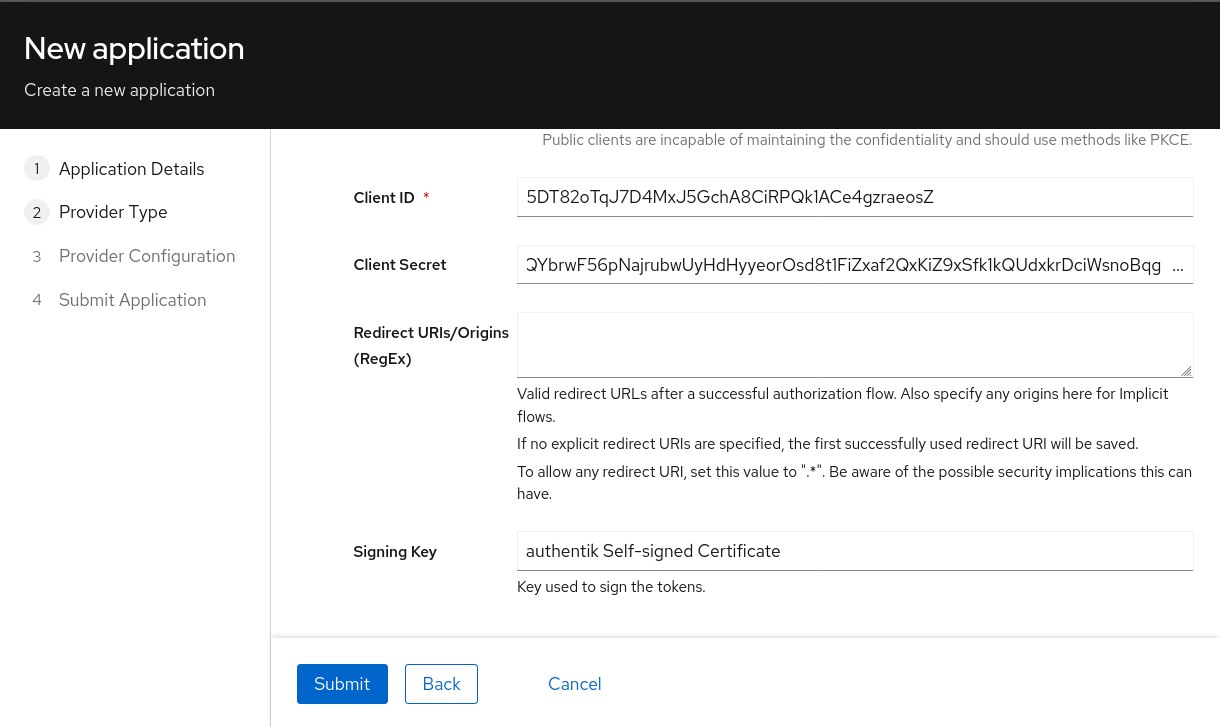This screenshot has height=727, width=1220.
Task: Select authentik Self-signed Certificate option
Action: click(653, 550)
